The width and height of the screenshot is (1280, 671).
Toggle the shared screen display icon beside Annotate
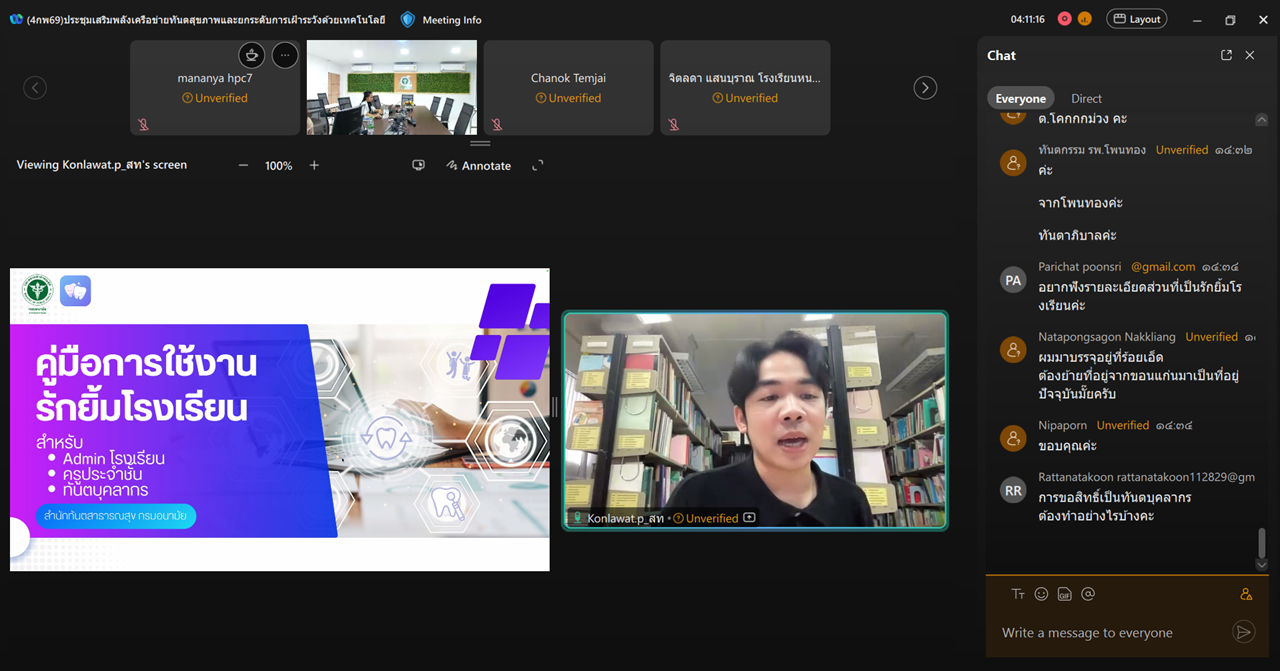(x=418, y=166)
